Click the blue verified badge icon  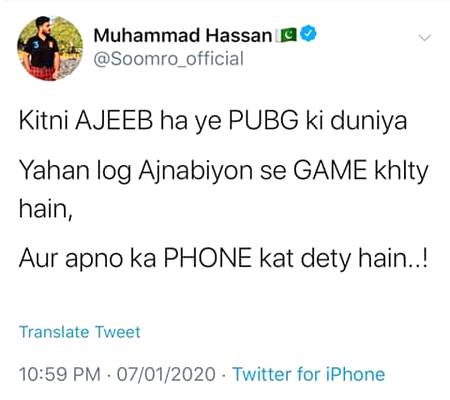coord(308,34)
